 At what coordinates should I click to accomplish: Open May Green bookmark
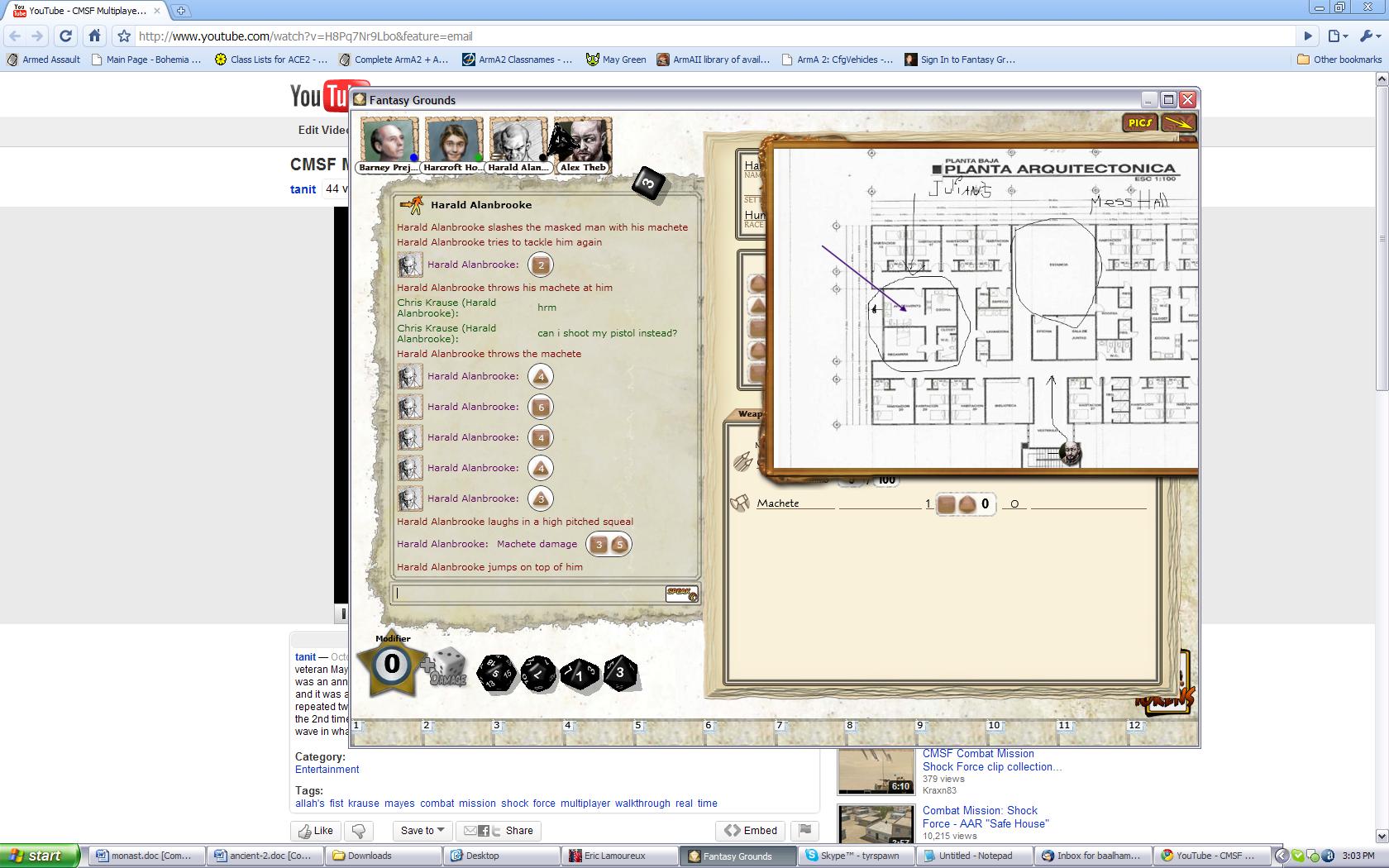click(x=616, y=60)
